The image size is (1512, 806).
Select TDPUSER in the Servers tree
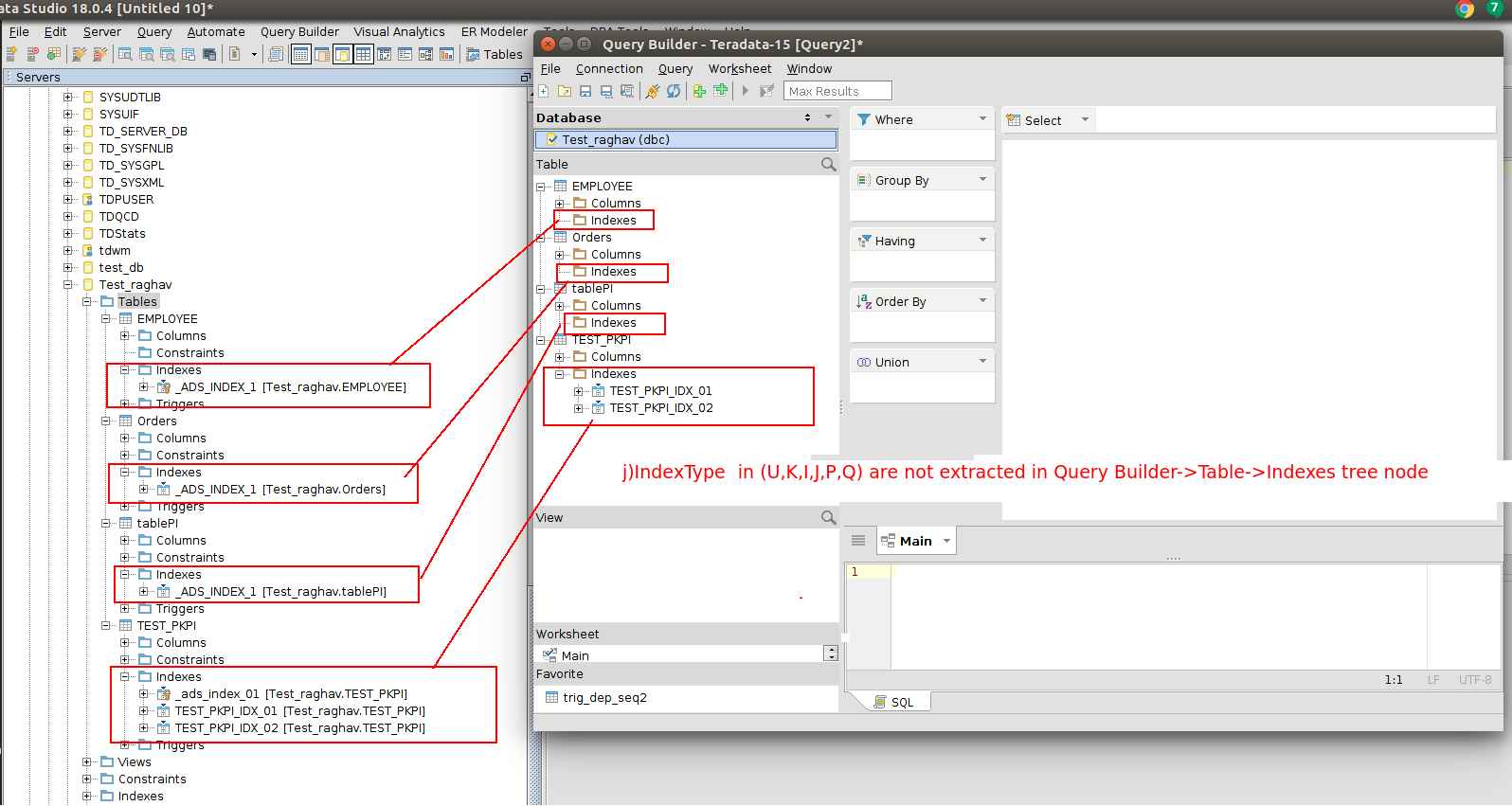pos(126,200)
